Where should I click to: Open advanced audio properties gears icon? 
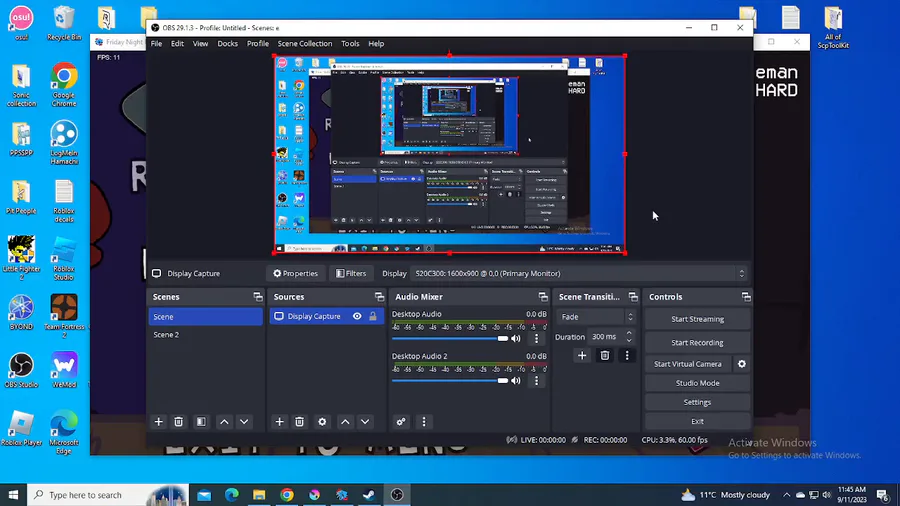pyautogui.click(x=401, y=422)
